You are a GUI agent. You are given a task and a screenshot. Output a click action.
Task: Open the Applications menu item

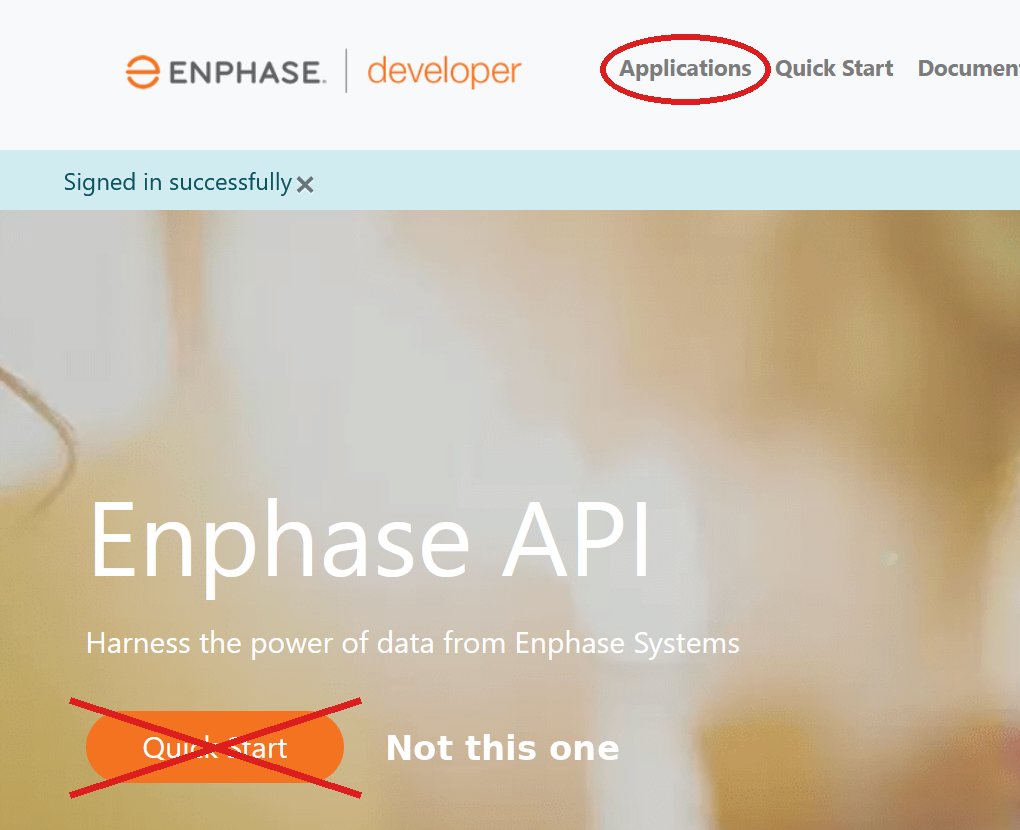pyautogui.click(x=685, y=69)
